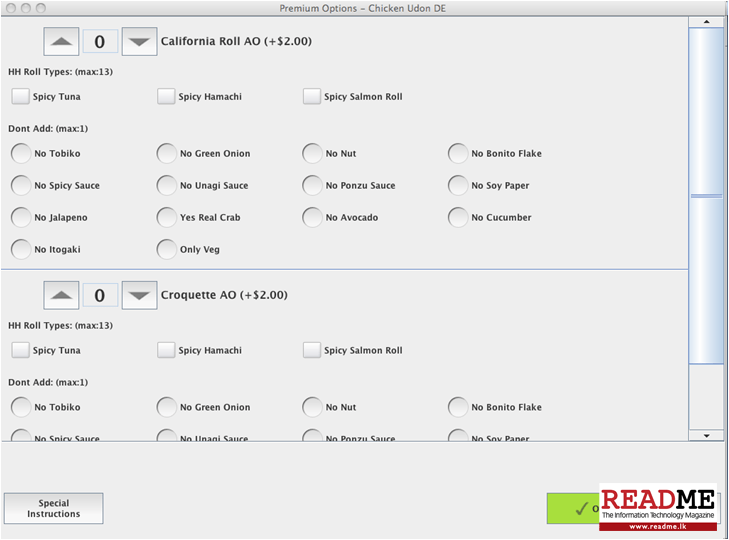Image resolution: width=729 pixels, height=540 pixels.
Task: Select the Only Veg radio button
Action: point(167,249)
